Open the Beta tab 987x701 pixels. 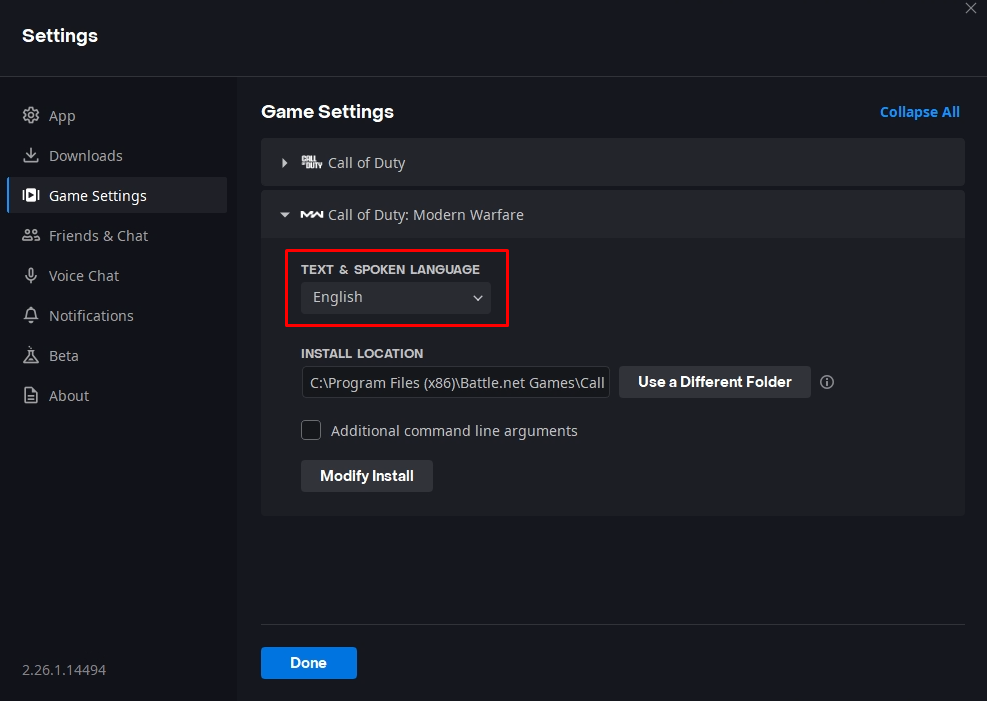coord(117,356)
